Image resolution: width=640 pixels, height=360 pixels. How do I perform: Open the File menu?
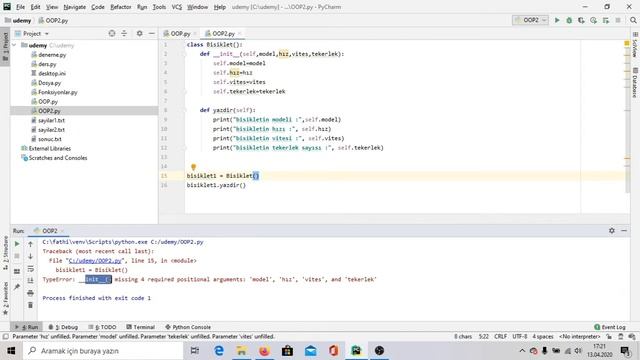click(20, 7)
